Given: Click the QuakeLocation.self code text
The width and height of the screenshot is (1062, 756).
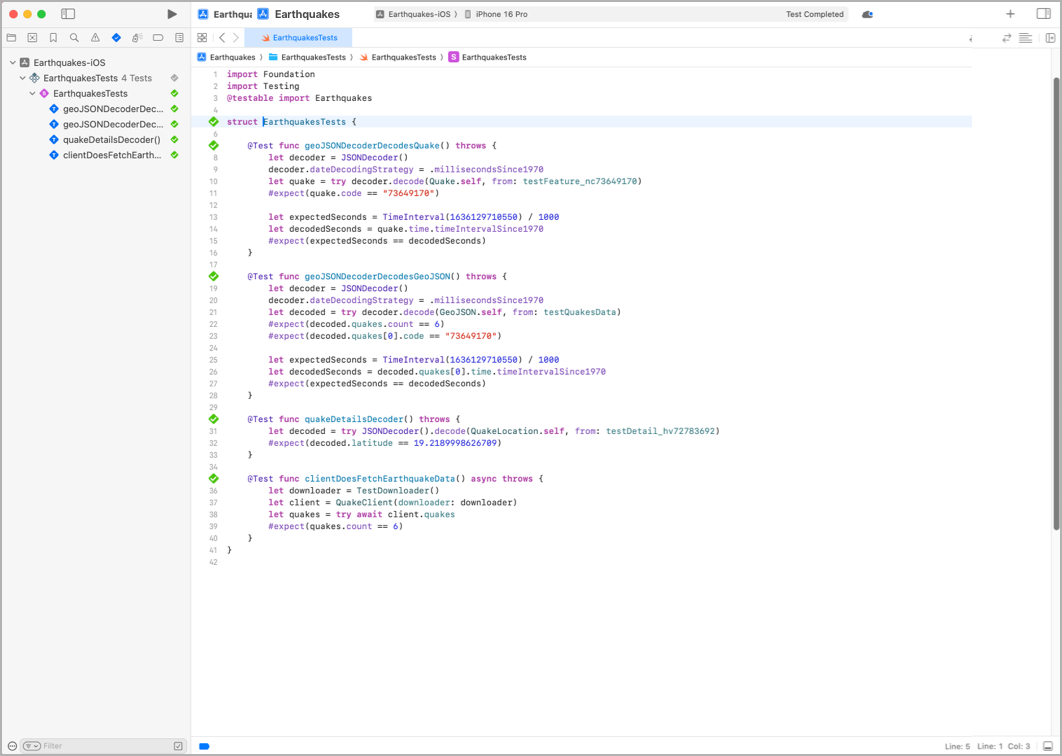Looking at the screenshot, I should click(517, 431).
